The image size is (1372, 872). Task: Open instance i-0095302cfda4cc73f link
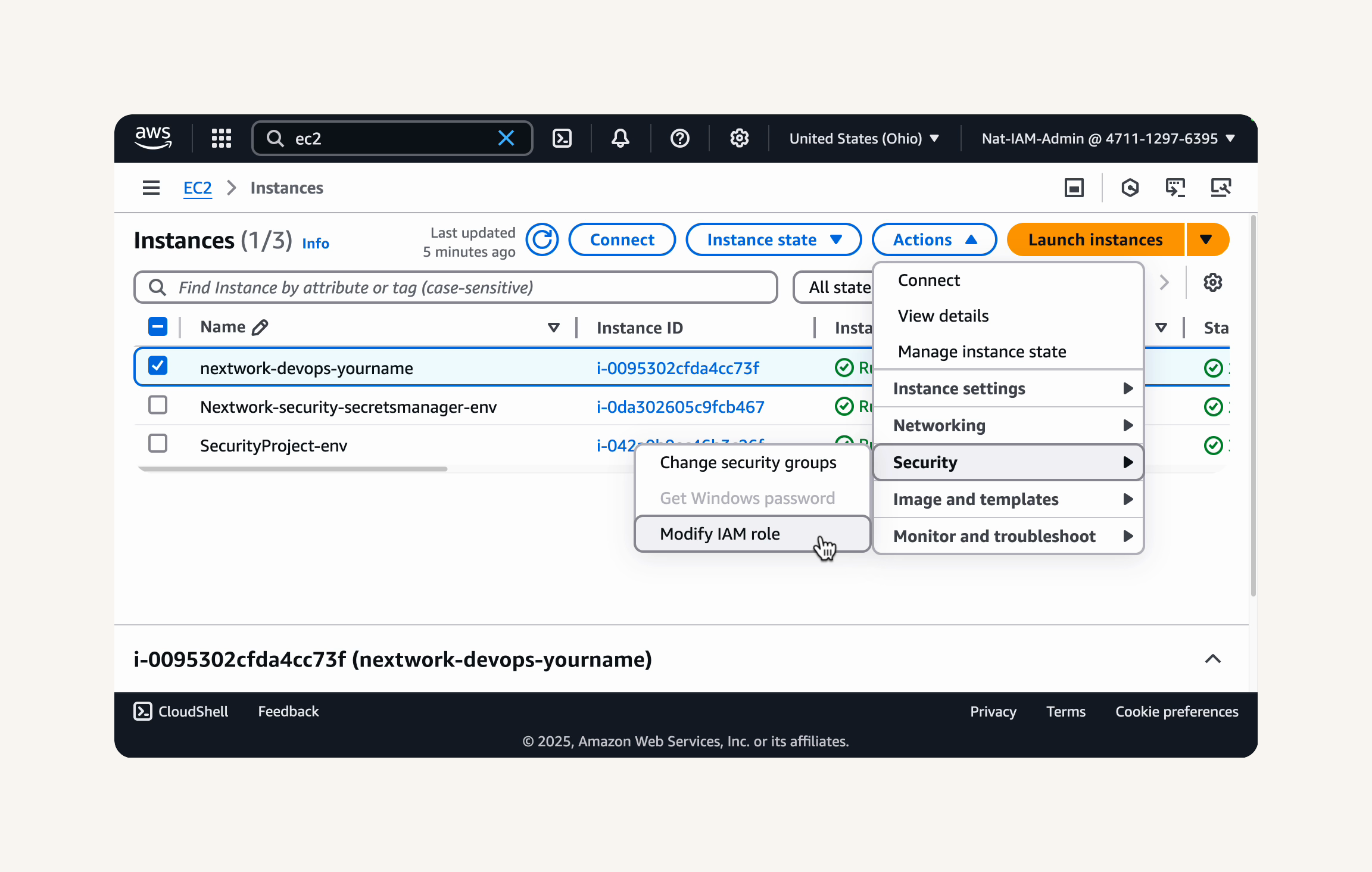coord(678,368)
